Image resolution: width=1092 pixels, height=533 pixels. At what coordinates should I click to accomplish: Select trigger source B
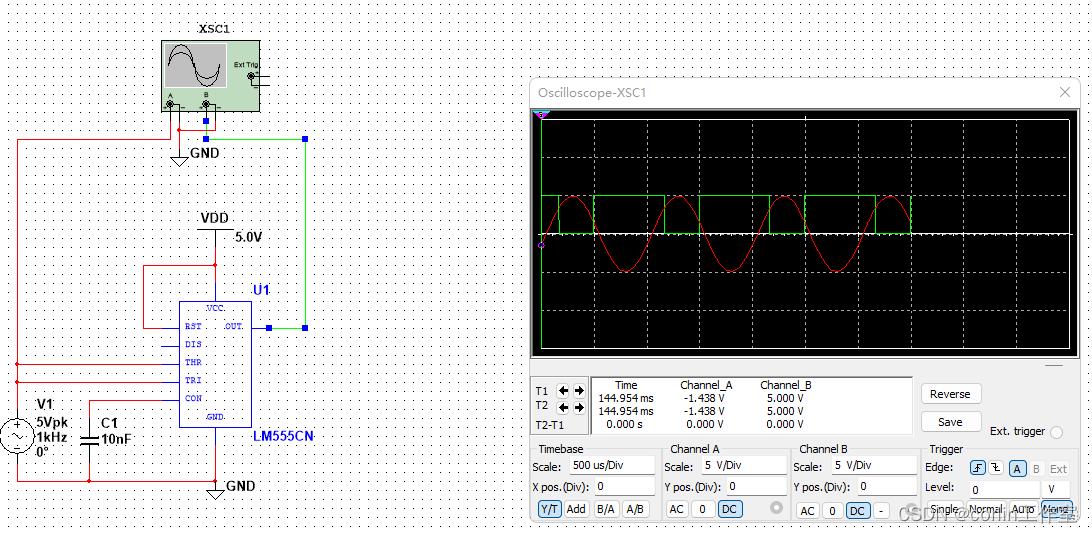1036,469
